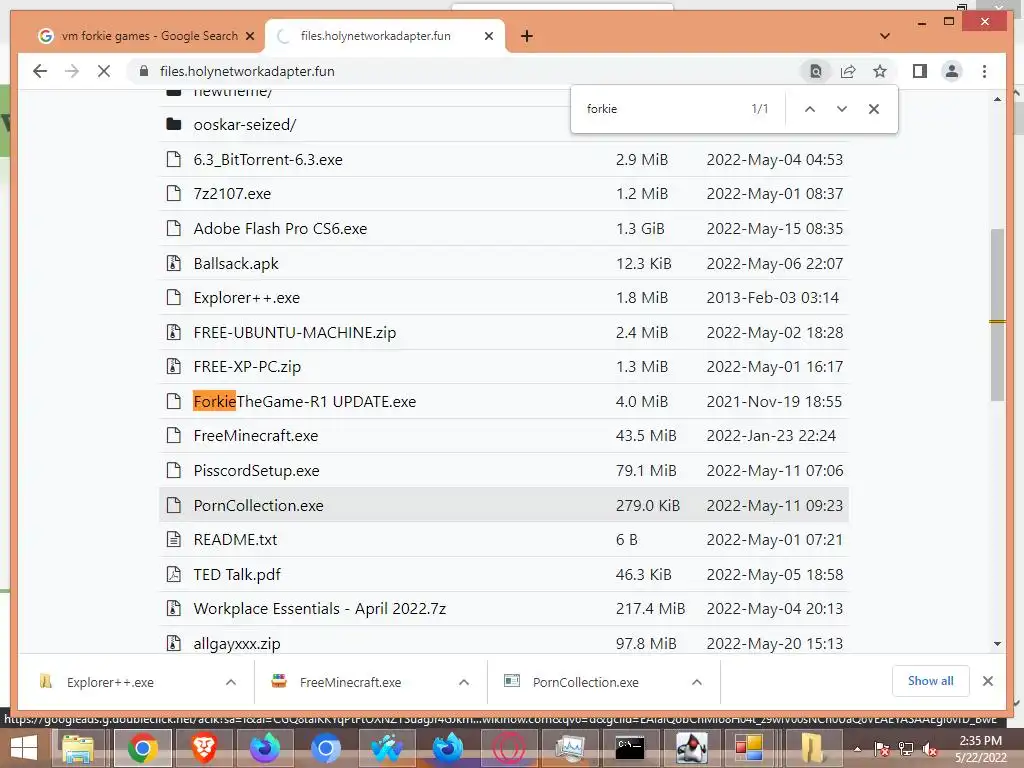The height and width of the screenshot is (768, 1024).
Task: Click the muted volume tray icon
Action: pyautogui.click(x=929, y=749)
